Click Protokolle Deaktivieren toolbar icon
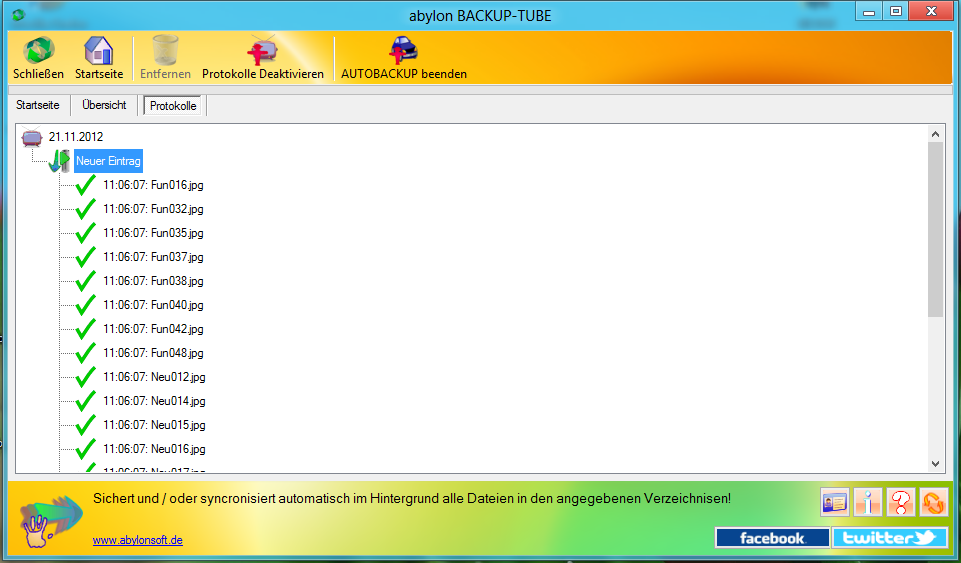The height and width of the screenshot is (563, 961). coord(262,50)
